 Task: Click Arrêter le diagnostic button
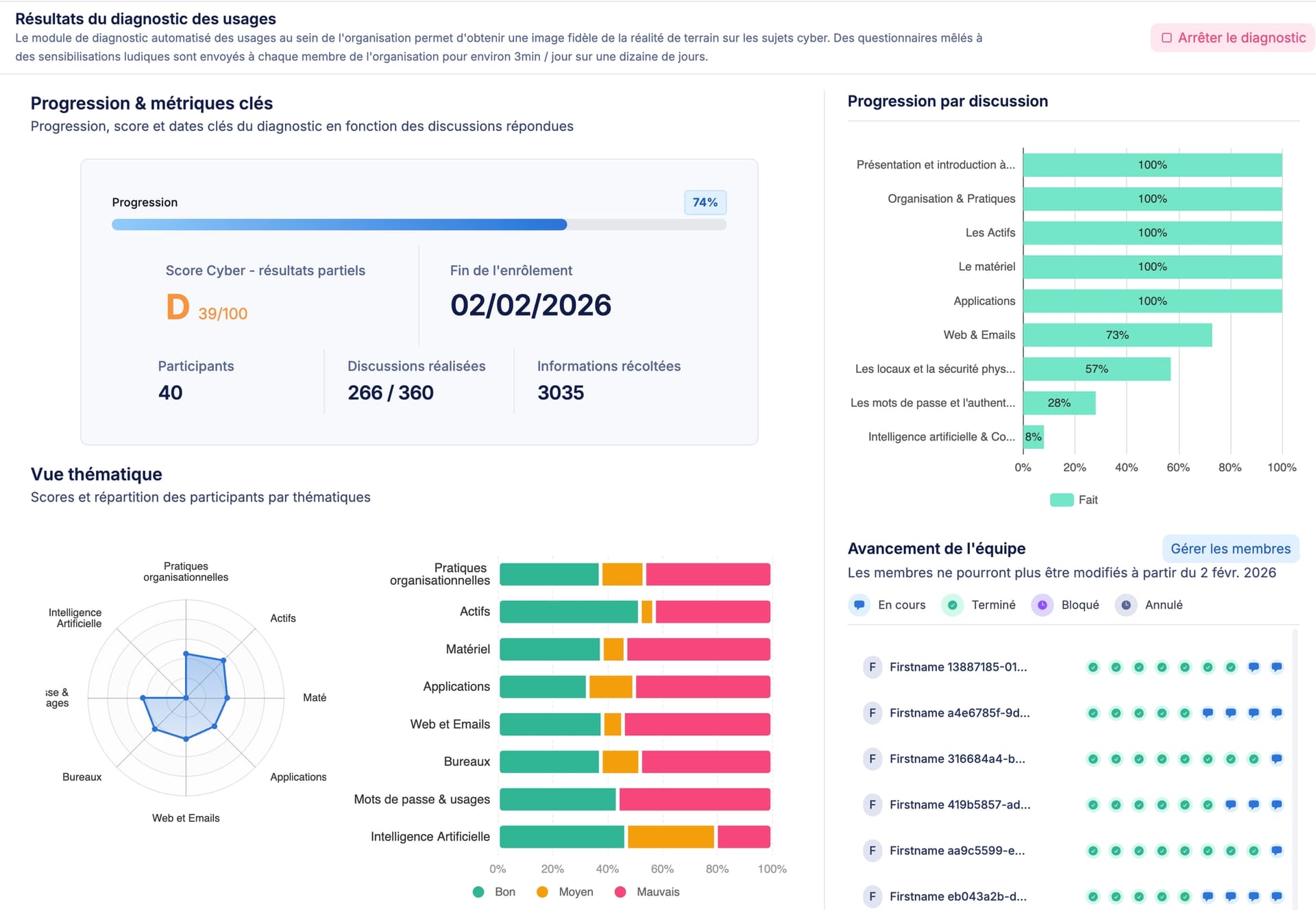(1233, 38)
